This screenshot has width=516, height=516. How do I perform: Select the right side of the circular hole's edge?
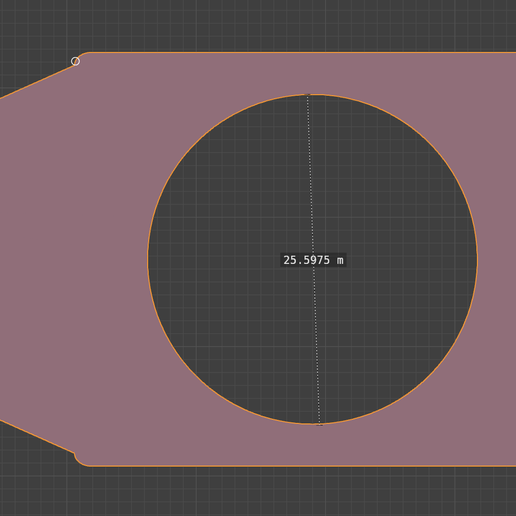477,259
